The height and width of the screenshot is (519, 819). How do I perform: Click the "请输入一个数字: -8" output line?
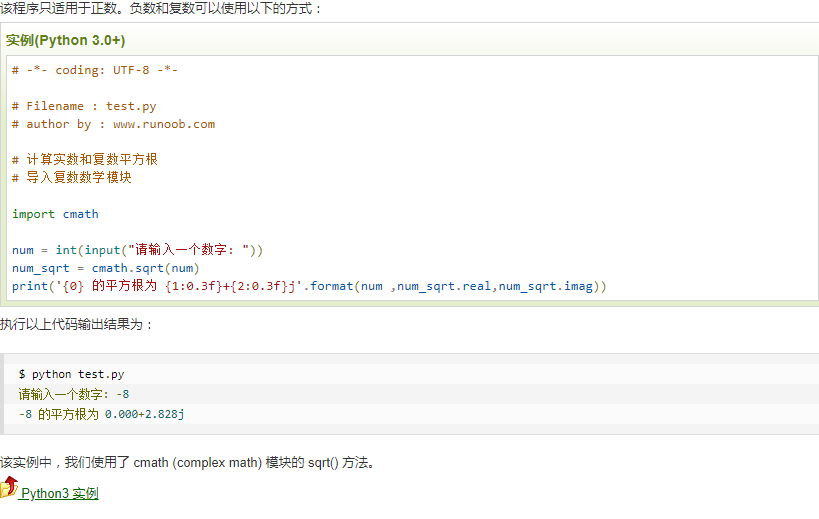tap(74, 394)
